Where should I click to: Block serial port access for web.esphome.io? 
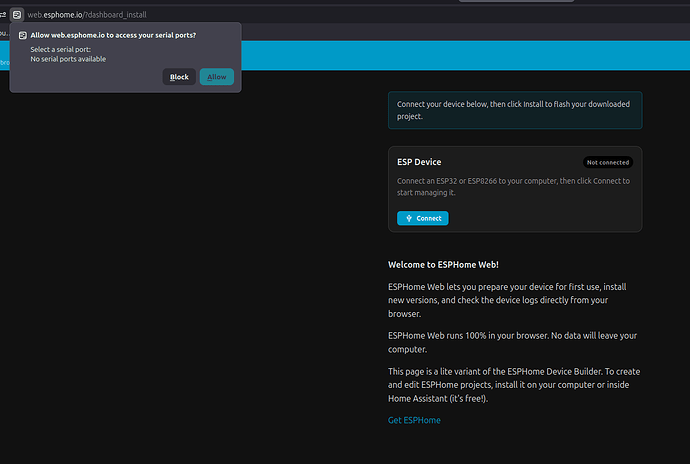(179, 77)
